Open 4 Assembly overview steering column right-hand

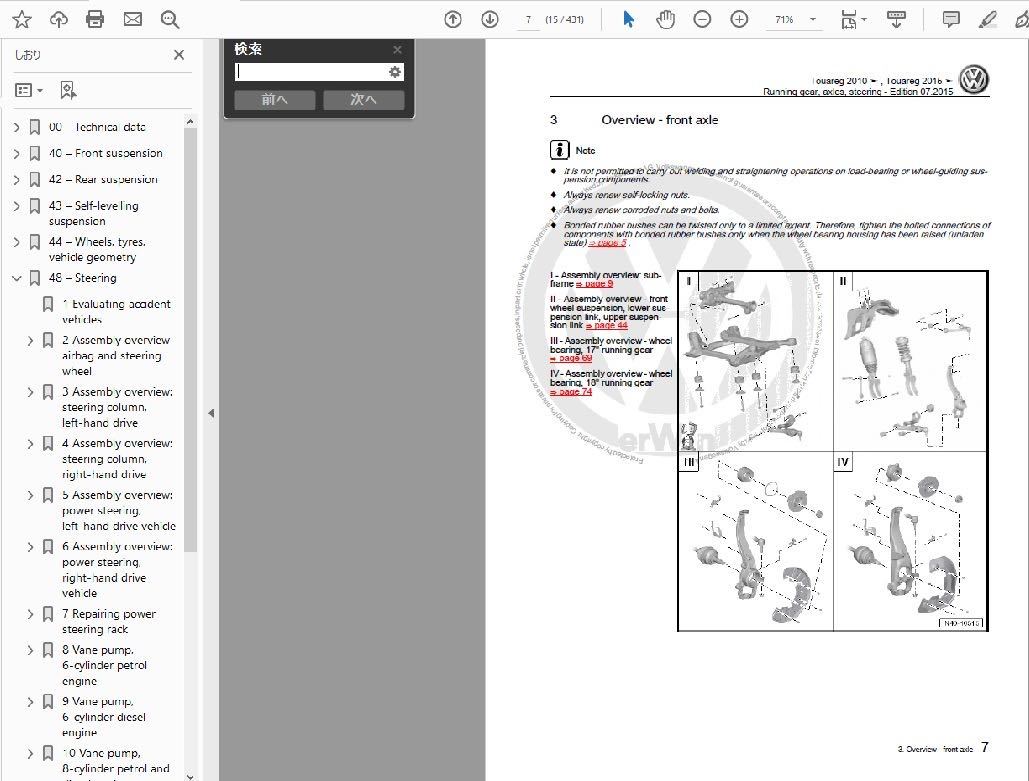click(x=117, y=459)
